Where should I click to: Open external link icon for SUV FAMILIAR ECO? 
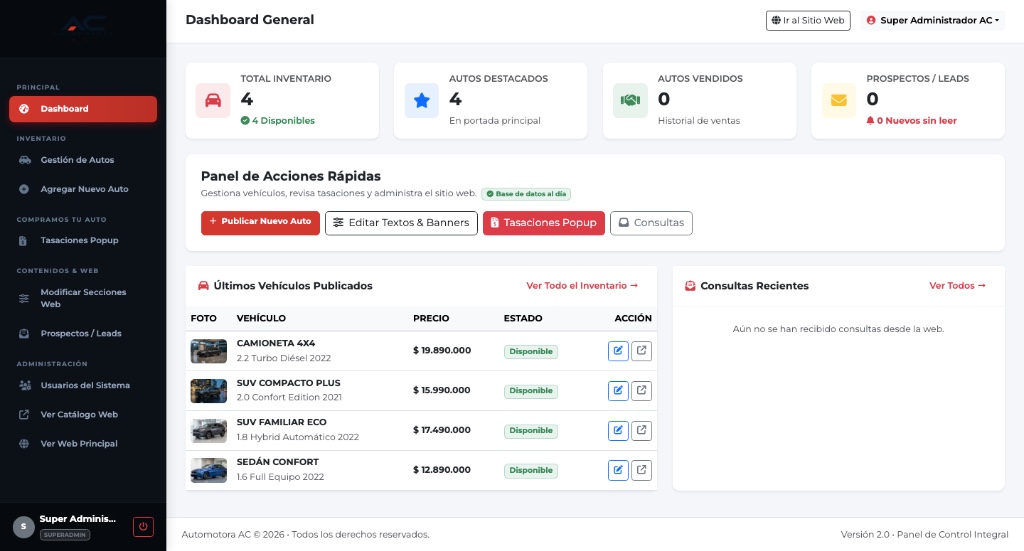click(x=641, y=430)
